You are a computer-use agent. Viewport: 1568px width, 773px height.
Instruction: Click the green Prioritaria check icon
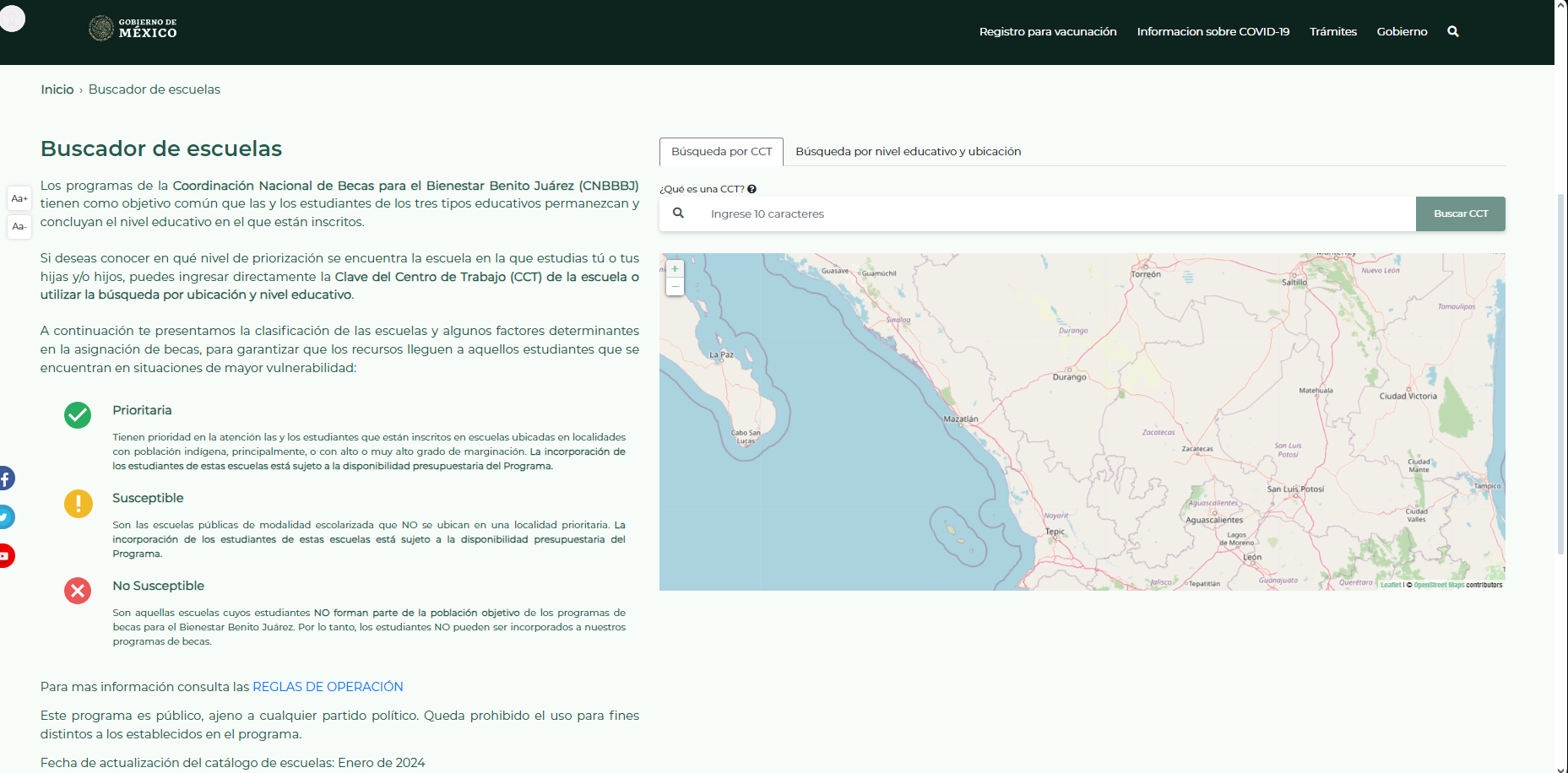(78, 415)
